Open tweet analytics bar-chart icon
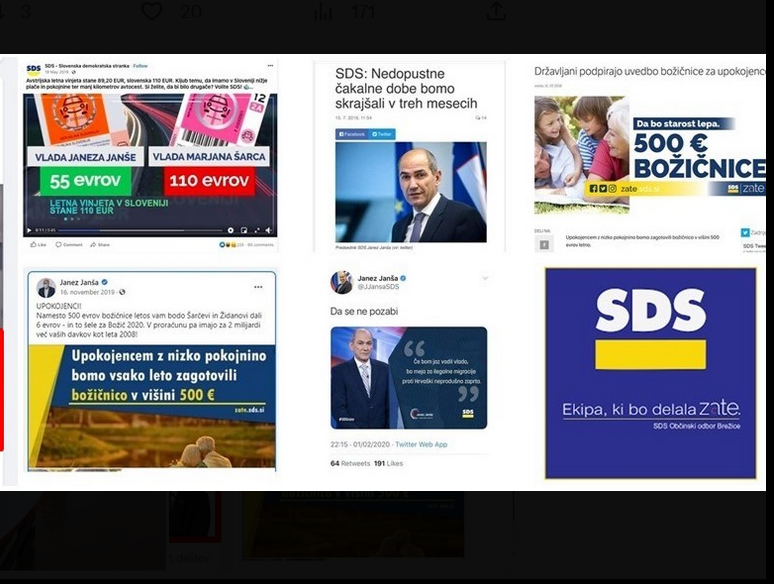 [x=323, y=11]
